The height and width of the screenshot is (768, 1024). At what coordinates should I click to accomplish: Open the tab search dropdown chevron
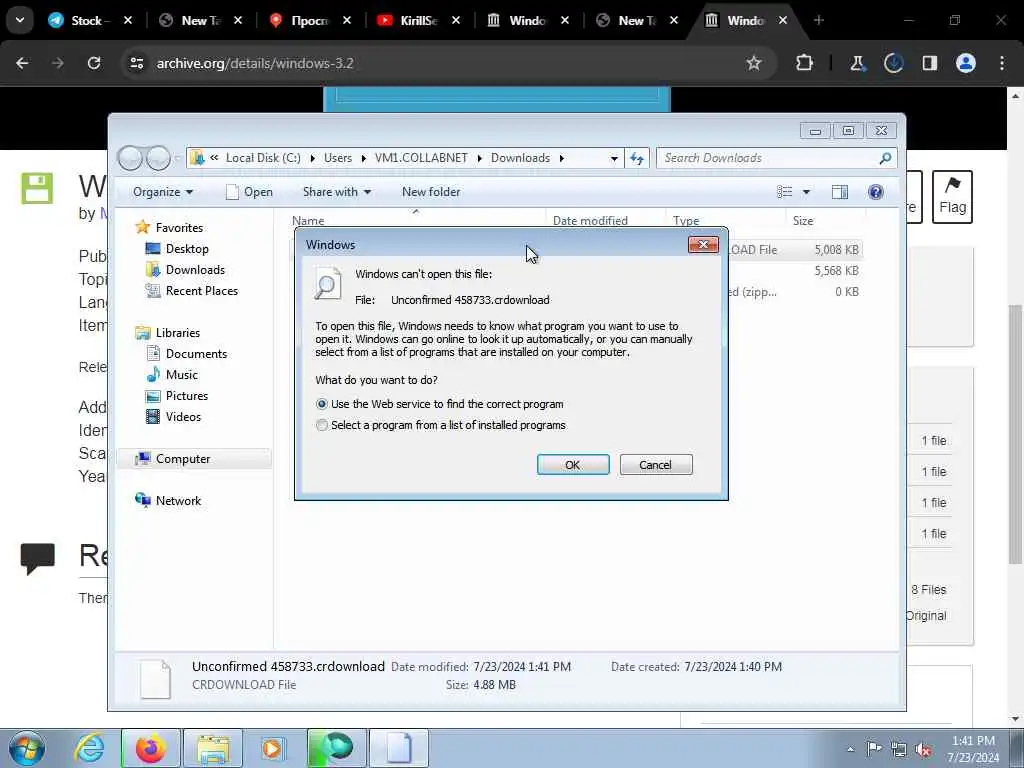(x=20, y=20)
